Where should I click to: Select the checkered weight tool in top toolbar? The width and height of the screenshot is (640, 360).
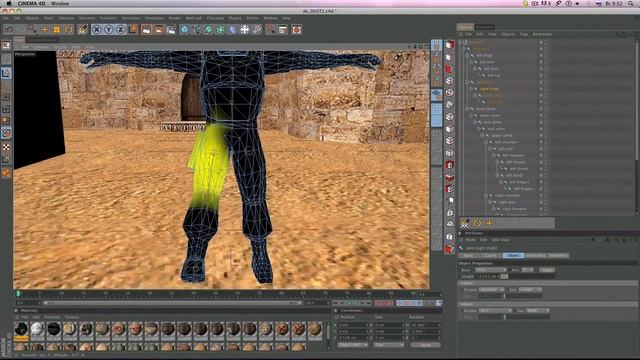pyautogui.click(x=82, y=29)
